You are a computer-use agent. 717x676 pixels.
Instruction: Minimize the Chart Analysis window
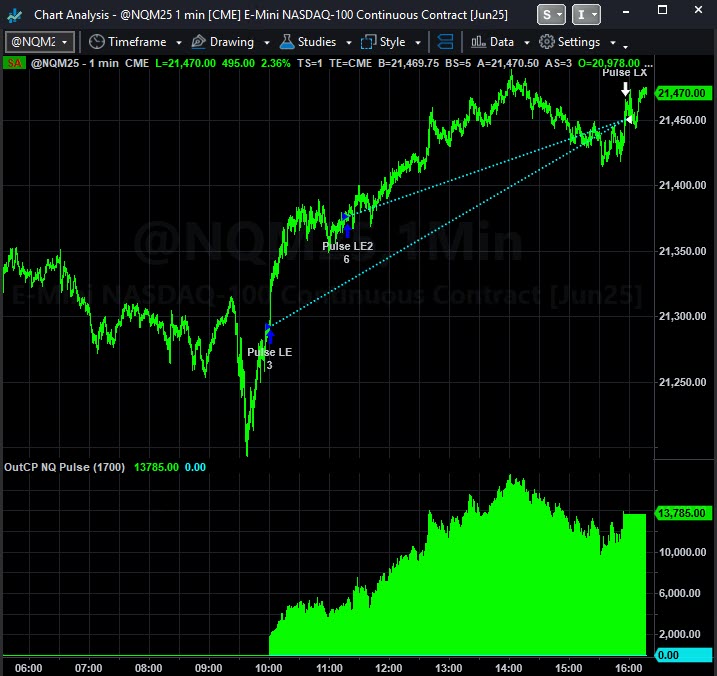(626, 11)
